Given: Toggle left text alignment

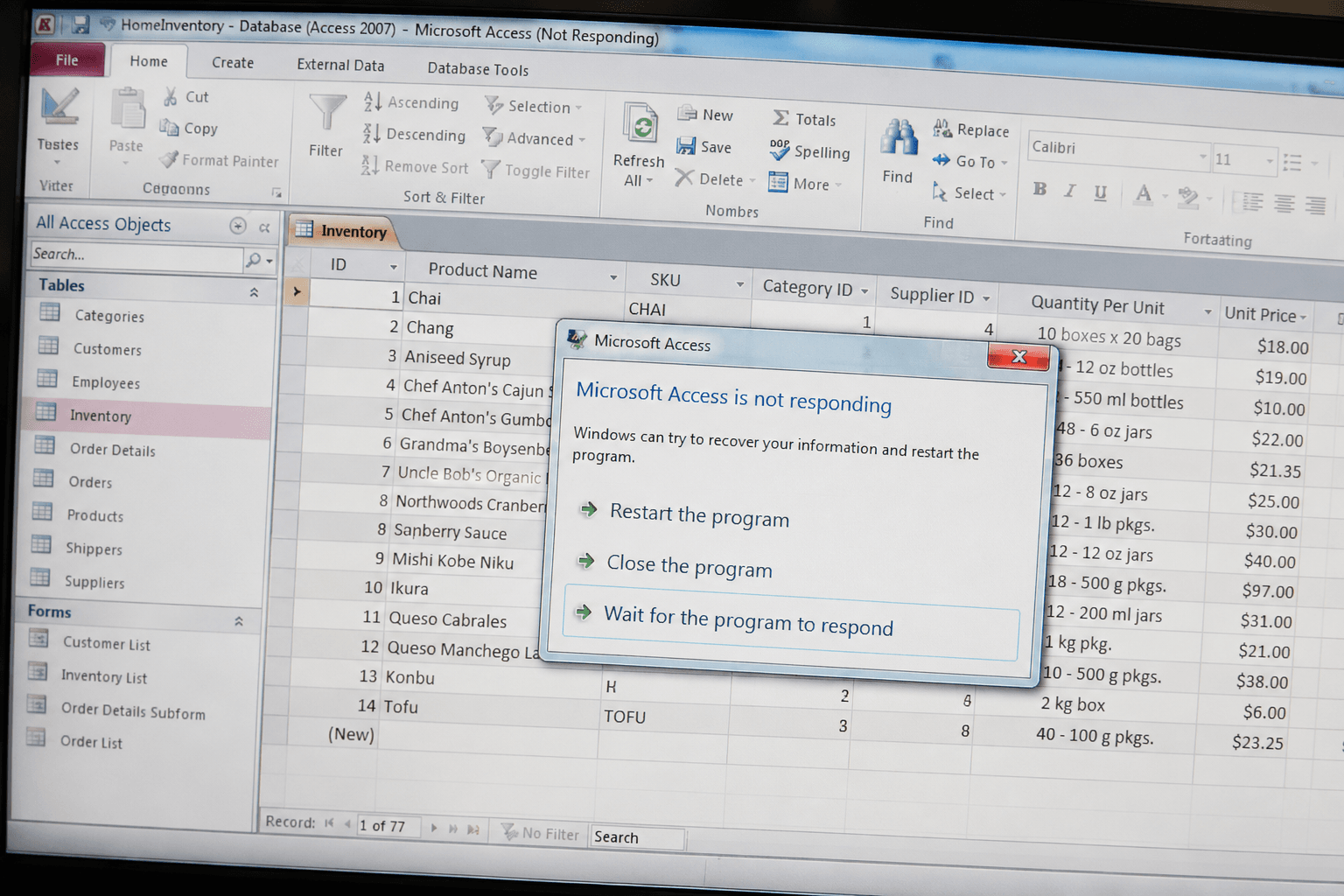Looking at the screenshot, I should pyautogui.click(x=1253, y=202).
